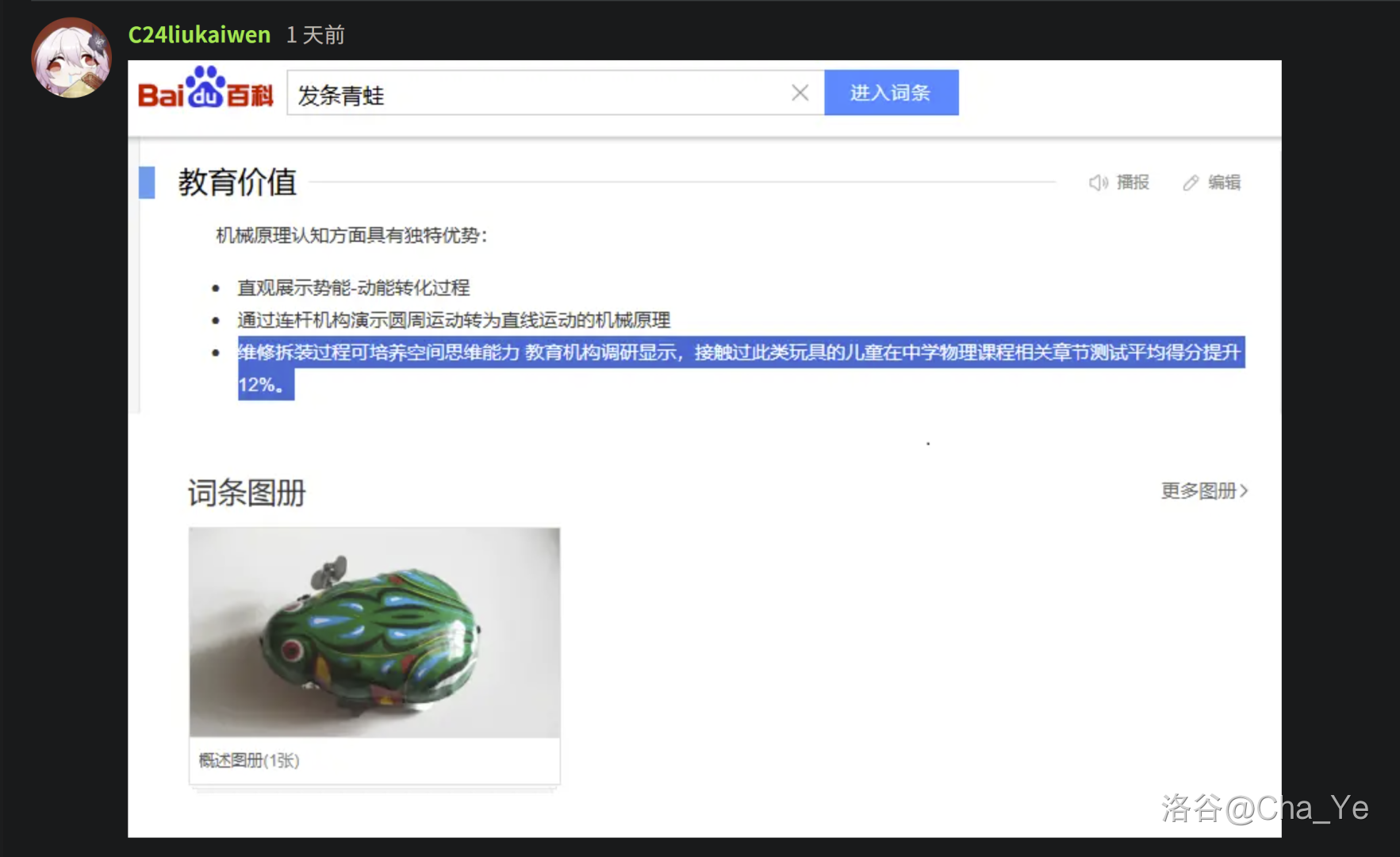The image size is (1400, 857).
Task: Click the highlighted 12%。 text
Action: tap(261, 385)
